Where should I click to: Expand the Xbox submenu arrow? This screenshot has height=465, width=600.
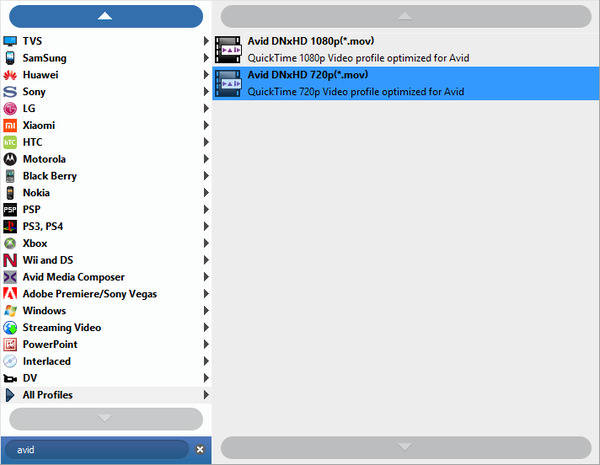click(x=206, y=243)
